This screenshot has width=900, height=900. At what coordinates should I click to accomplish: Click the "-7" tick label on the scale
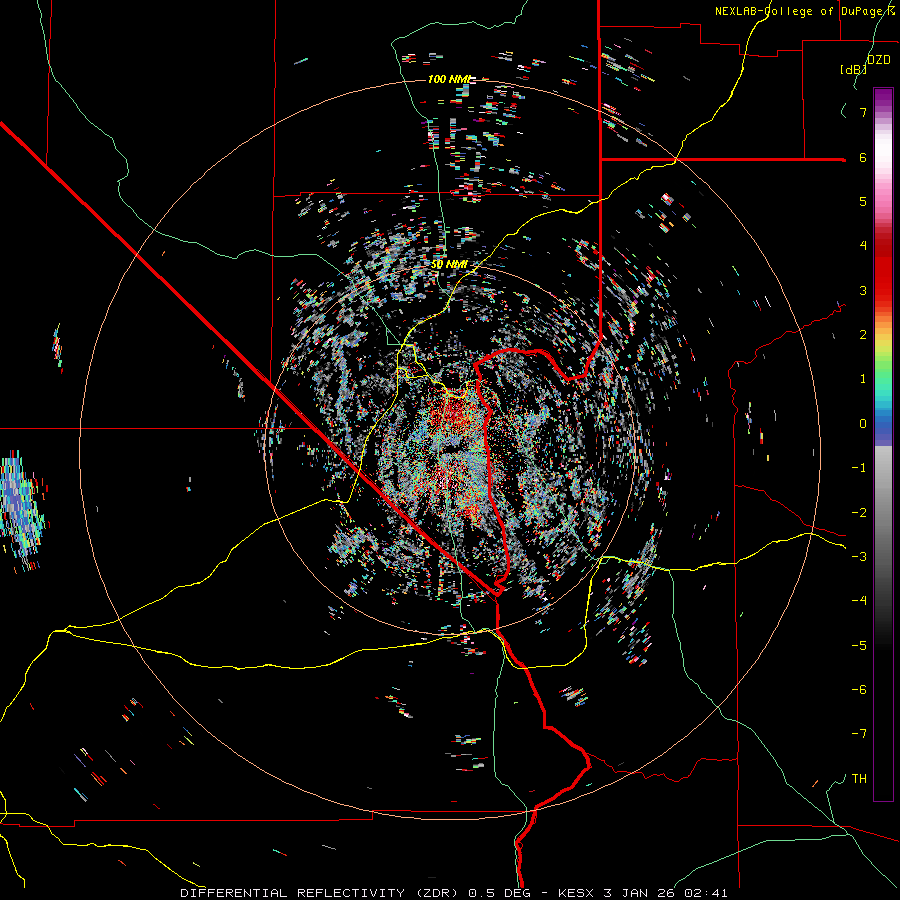(859, 734)
